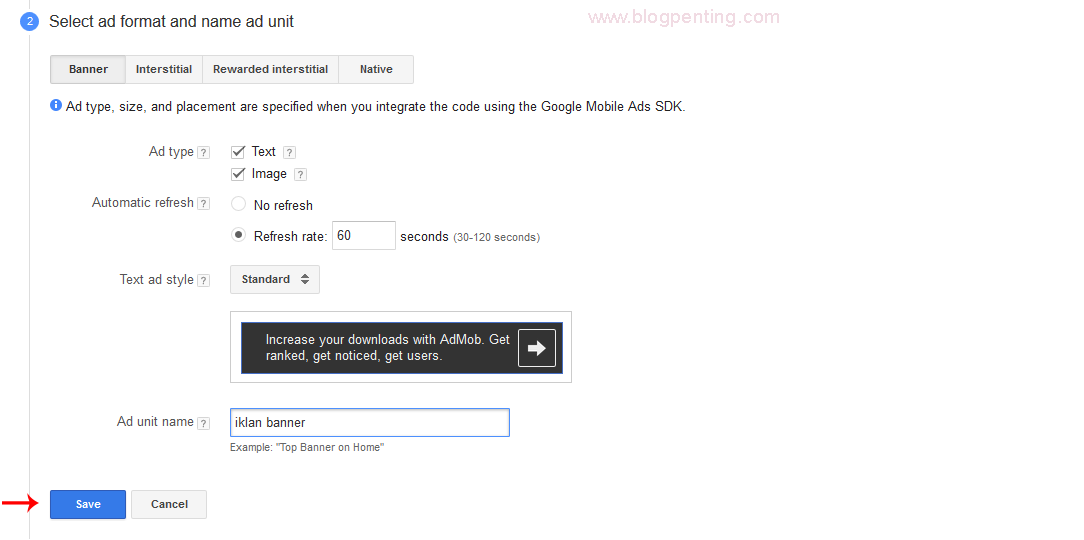Image resolution: width=1084 pixels, height=540 pixels.
Task: Click the Ad unit name text field
Action: pos(369,423)
